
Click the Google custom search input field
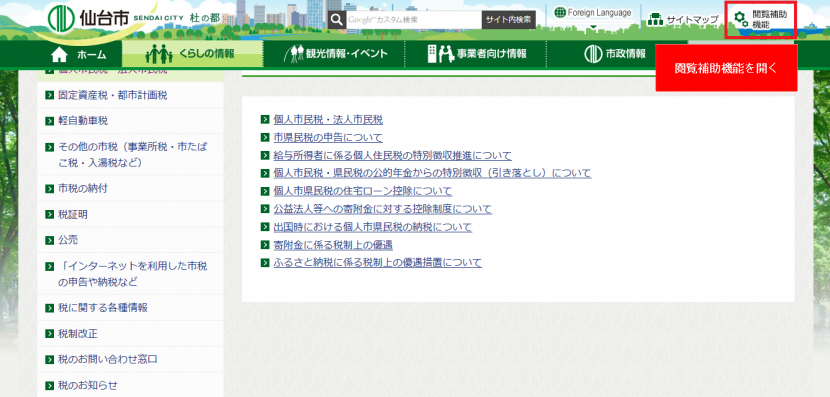tap(413, 20)
